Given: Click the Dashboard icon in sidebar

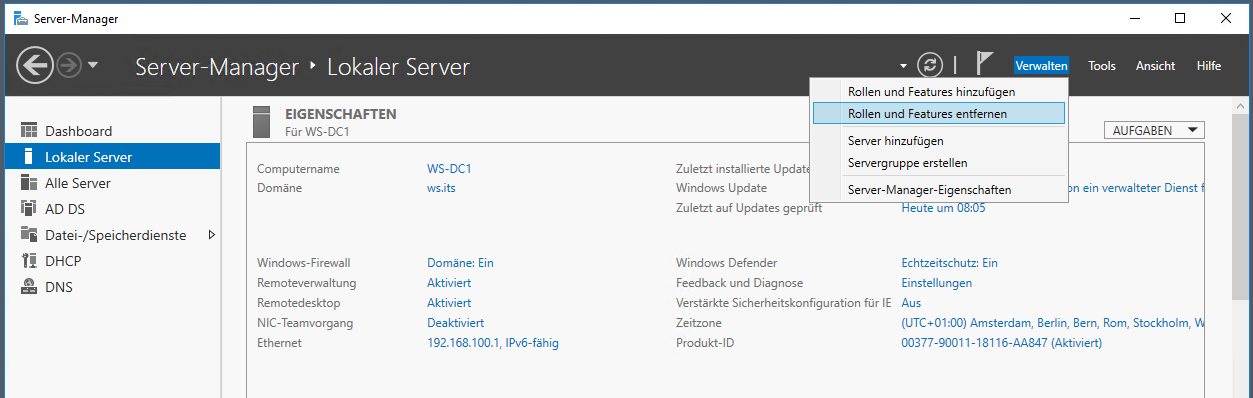Looking at the screenshot, I should (28, 131).
